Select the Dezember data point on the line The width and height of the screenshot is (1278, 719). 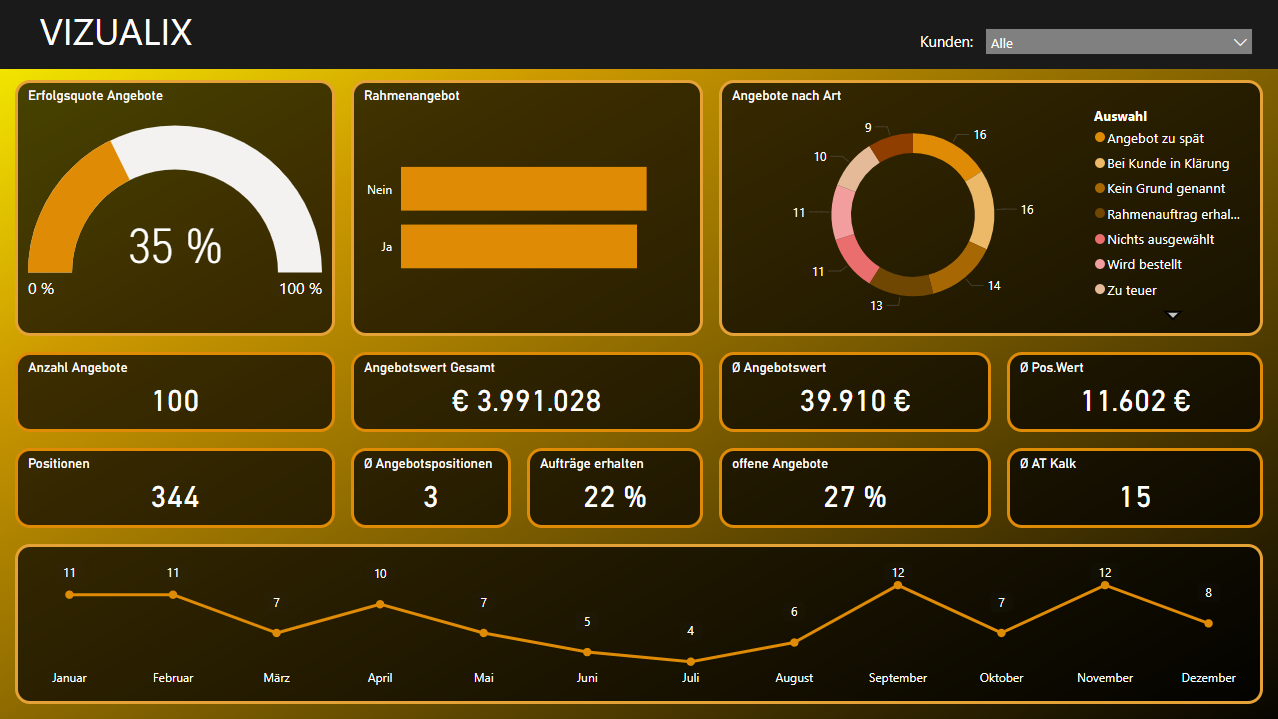click(1208, 623)
